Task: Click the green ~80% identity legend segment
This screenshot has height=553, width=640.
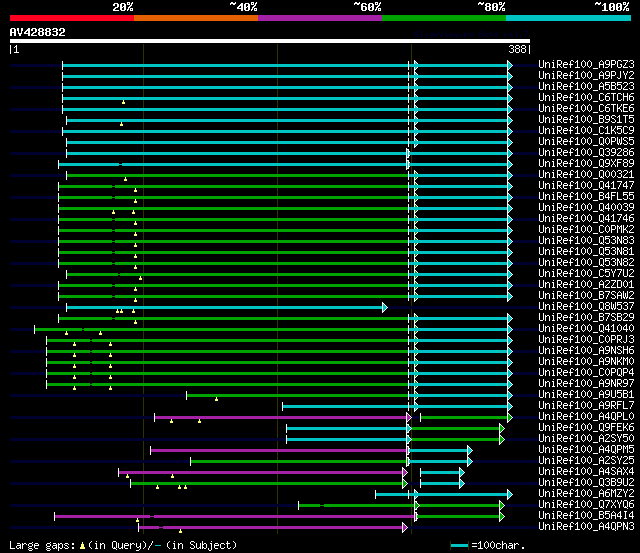Action: pyautogui.click(x=444, y=18)
